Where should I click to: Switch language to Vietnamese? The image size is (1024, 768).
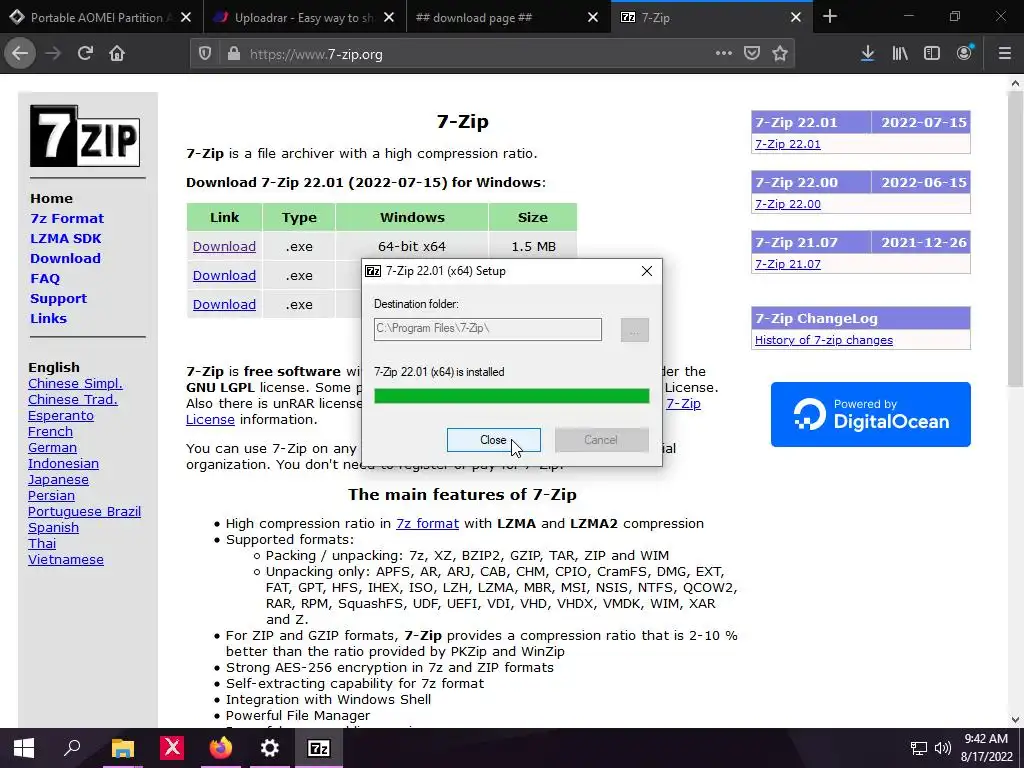[x=66, y=559]
